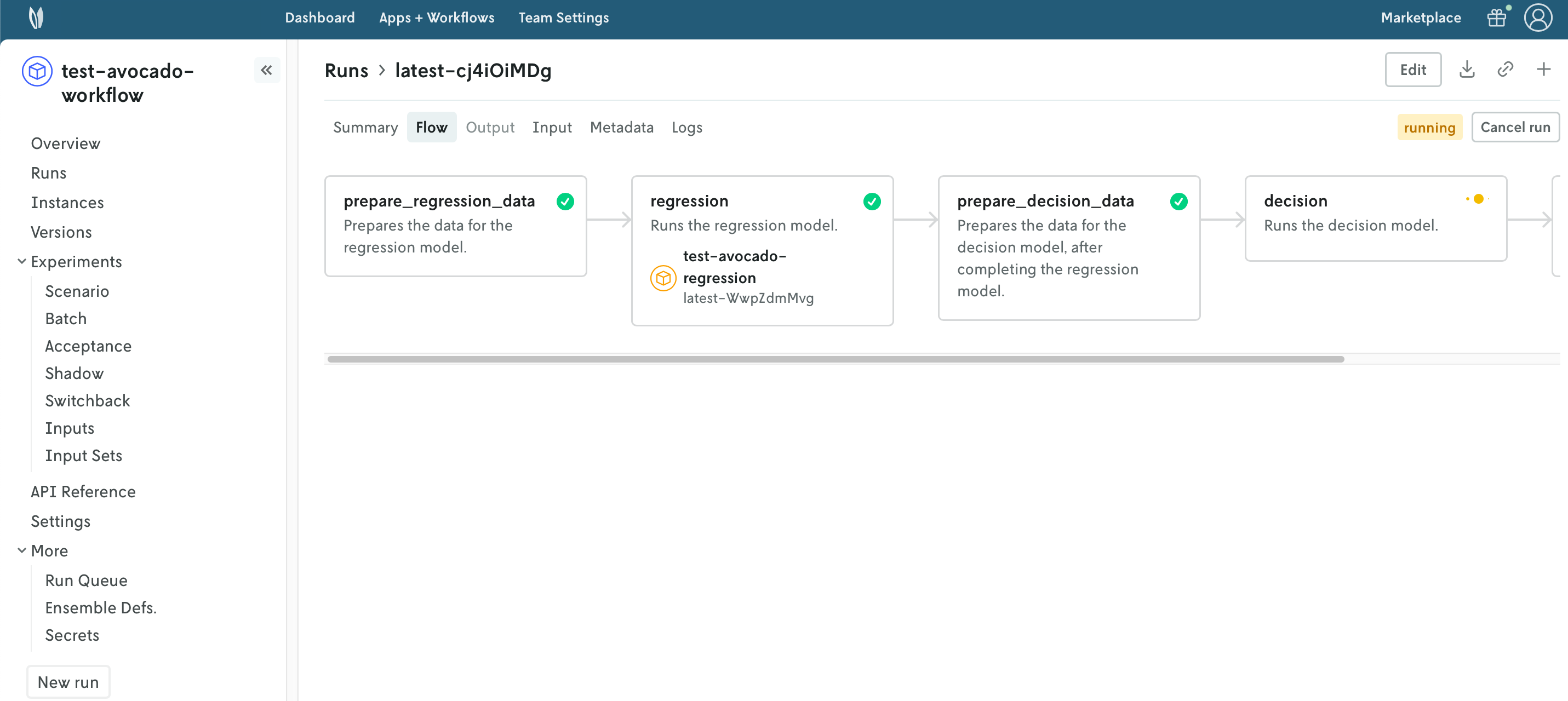1568x701 pixels.
Task: Switch to the Logs tab
Action: click(686, 127)
